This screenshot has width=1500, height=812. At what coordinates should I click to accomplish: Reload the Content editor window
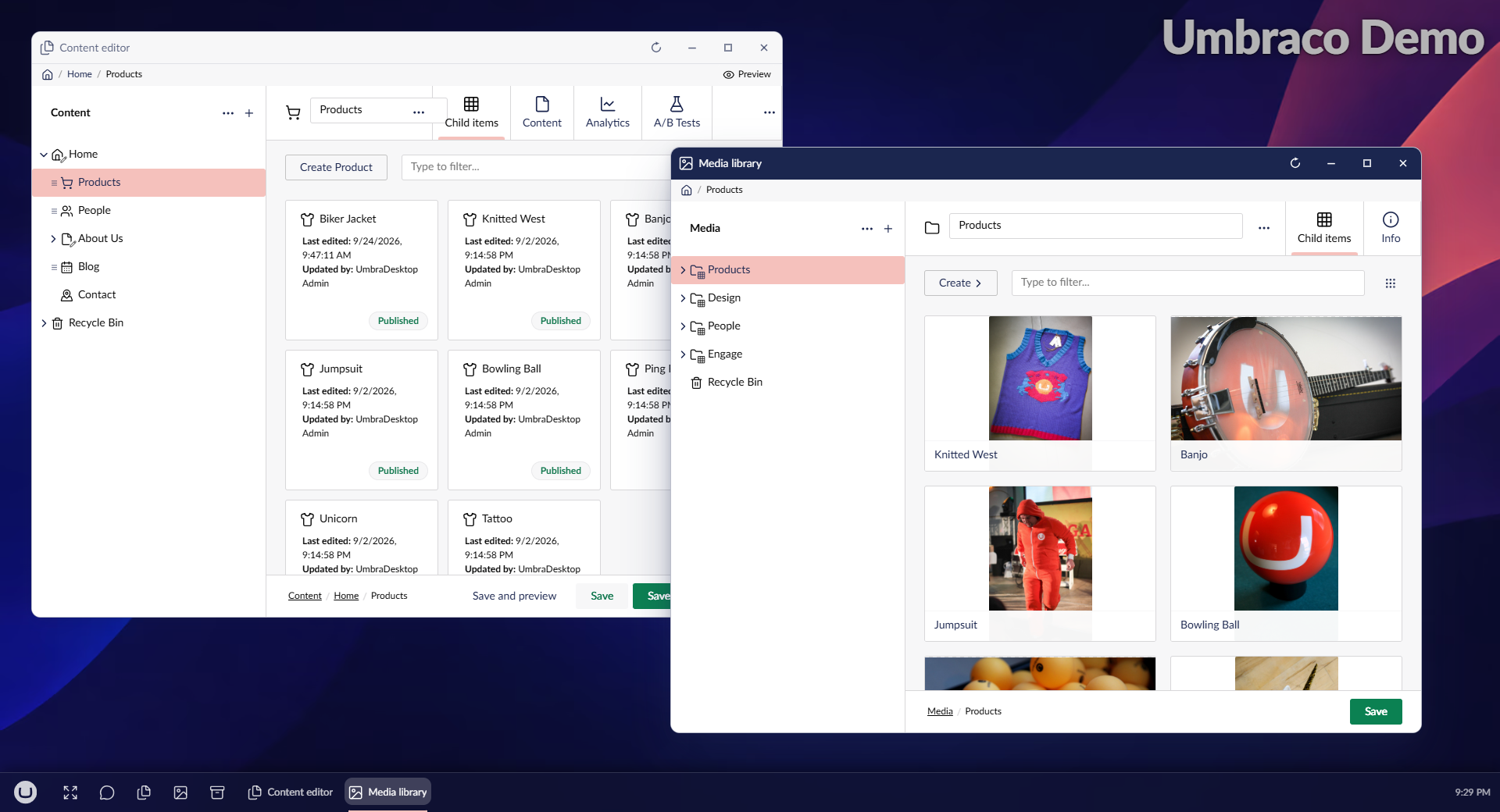[x=656, y=48]
